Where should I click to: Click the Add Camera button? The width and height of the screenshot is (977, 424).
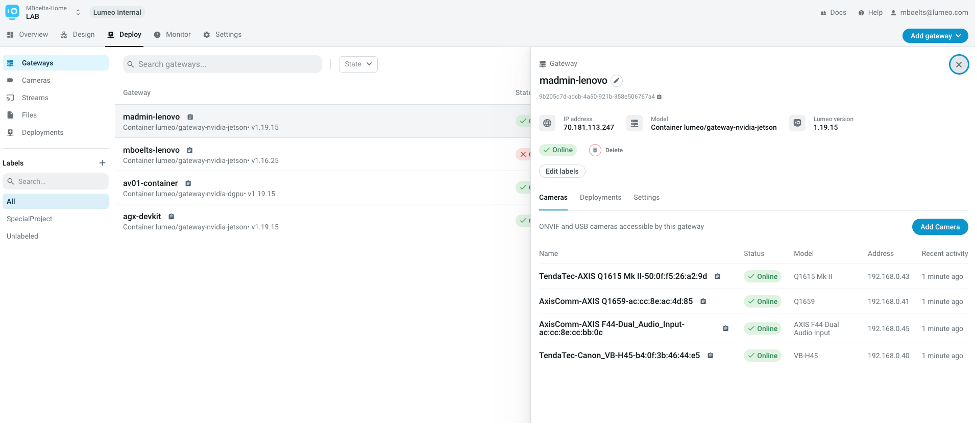point(940,227)
